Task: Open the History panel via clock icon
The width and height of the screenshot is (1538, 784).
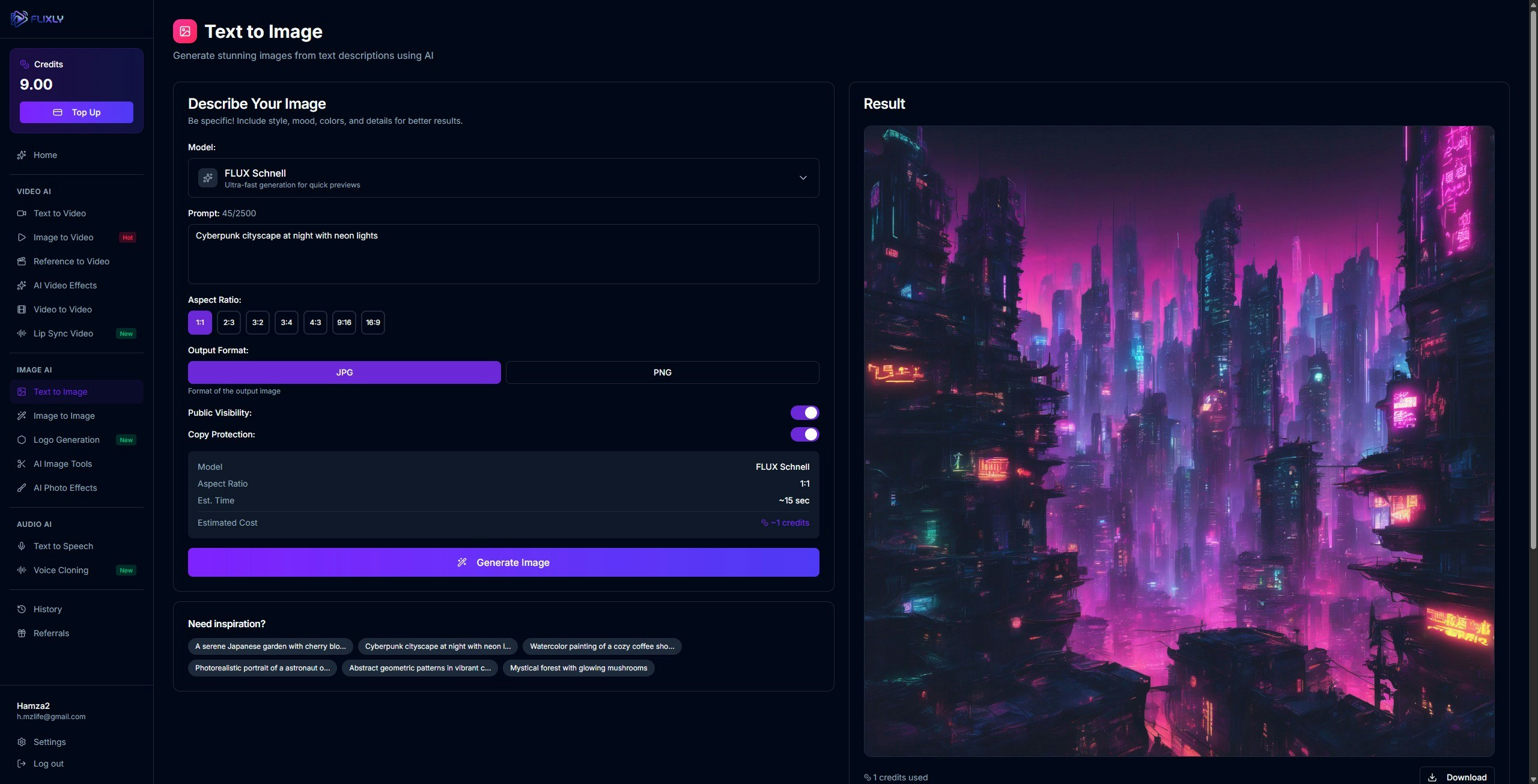Action: pyautogui.click(x=47, y=609)
